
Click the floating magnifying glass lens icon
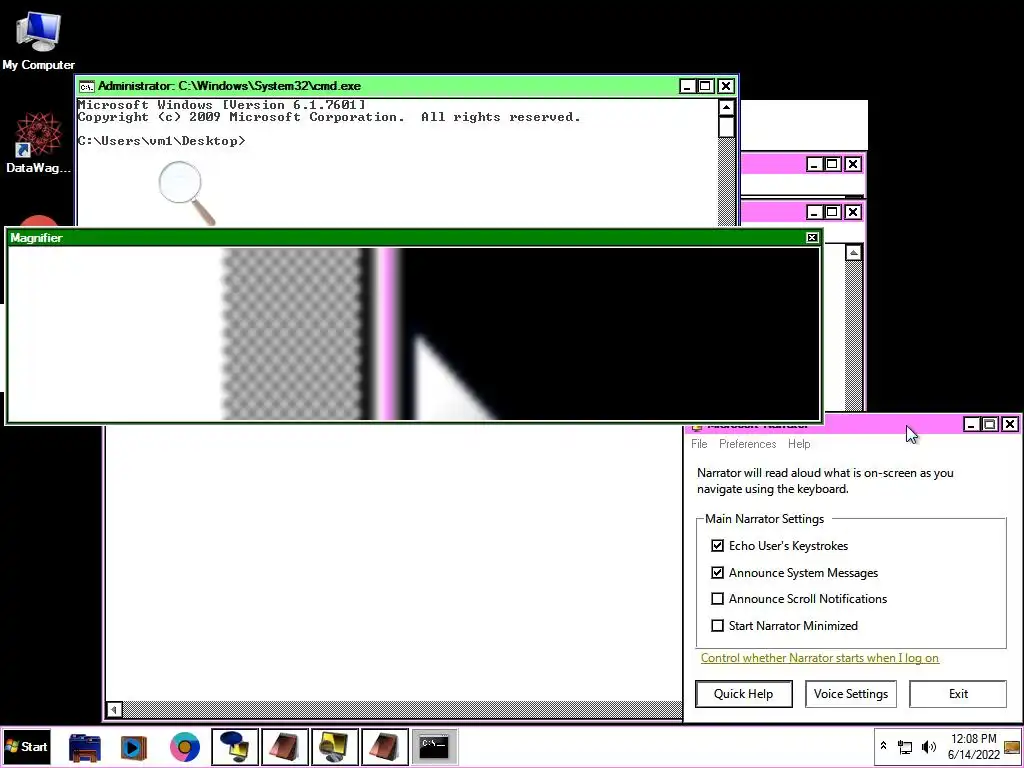[x=187, y=193]
